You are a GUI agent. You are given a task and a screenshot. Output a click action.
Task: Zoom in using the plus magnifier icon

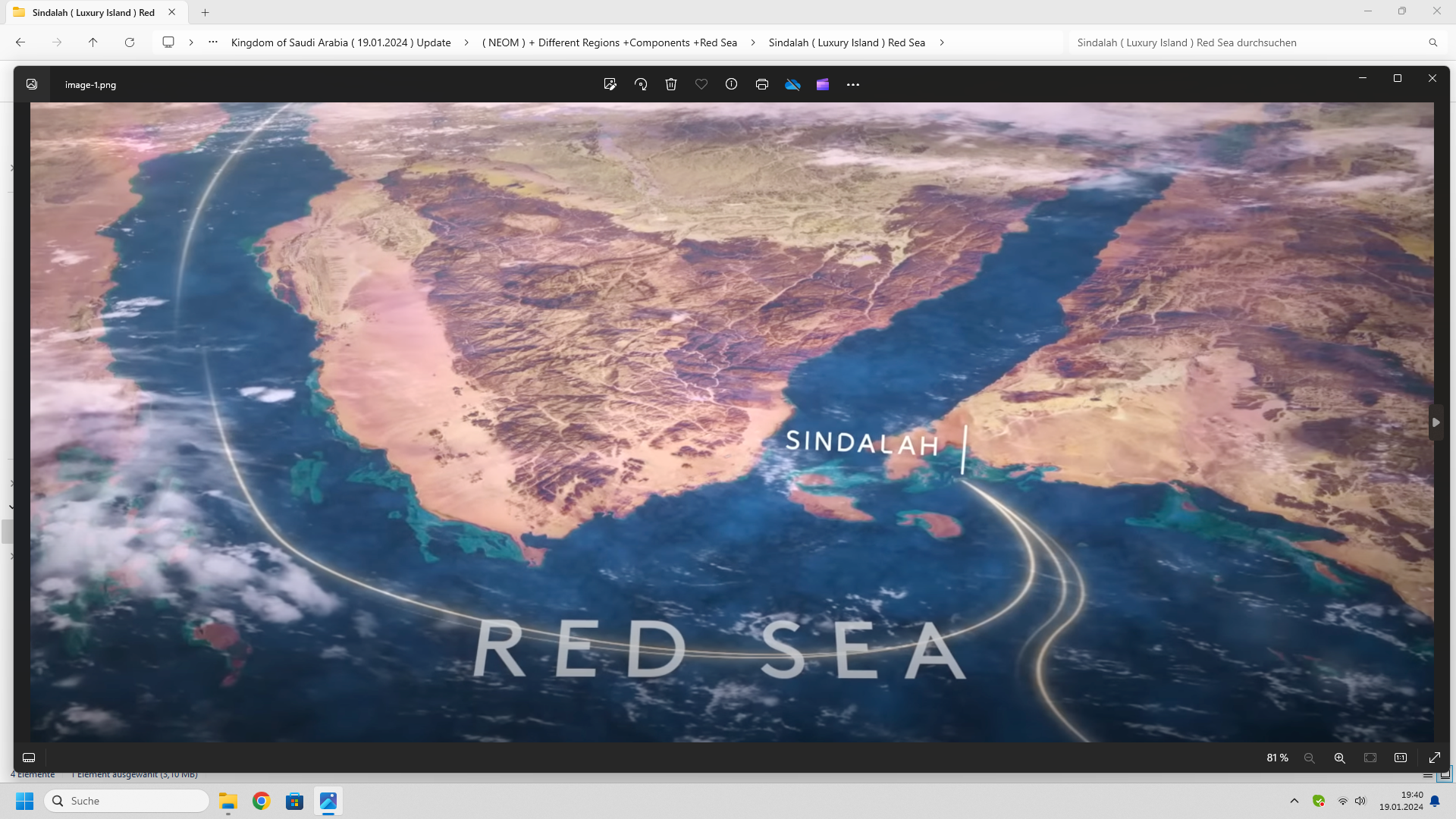pos(1340,758)
